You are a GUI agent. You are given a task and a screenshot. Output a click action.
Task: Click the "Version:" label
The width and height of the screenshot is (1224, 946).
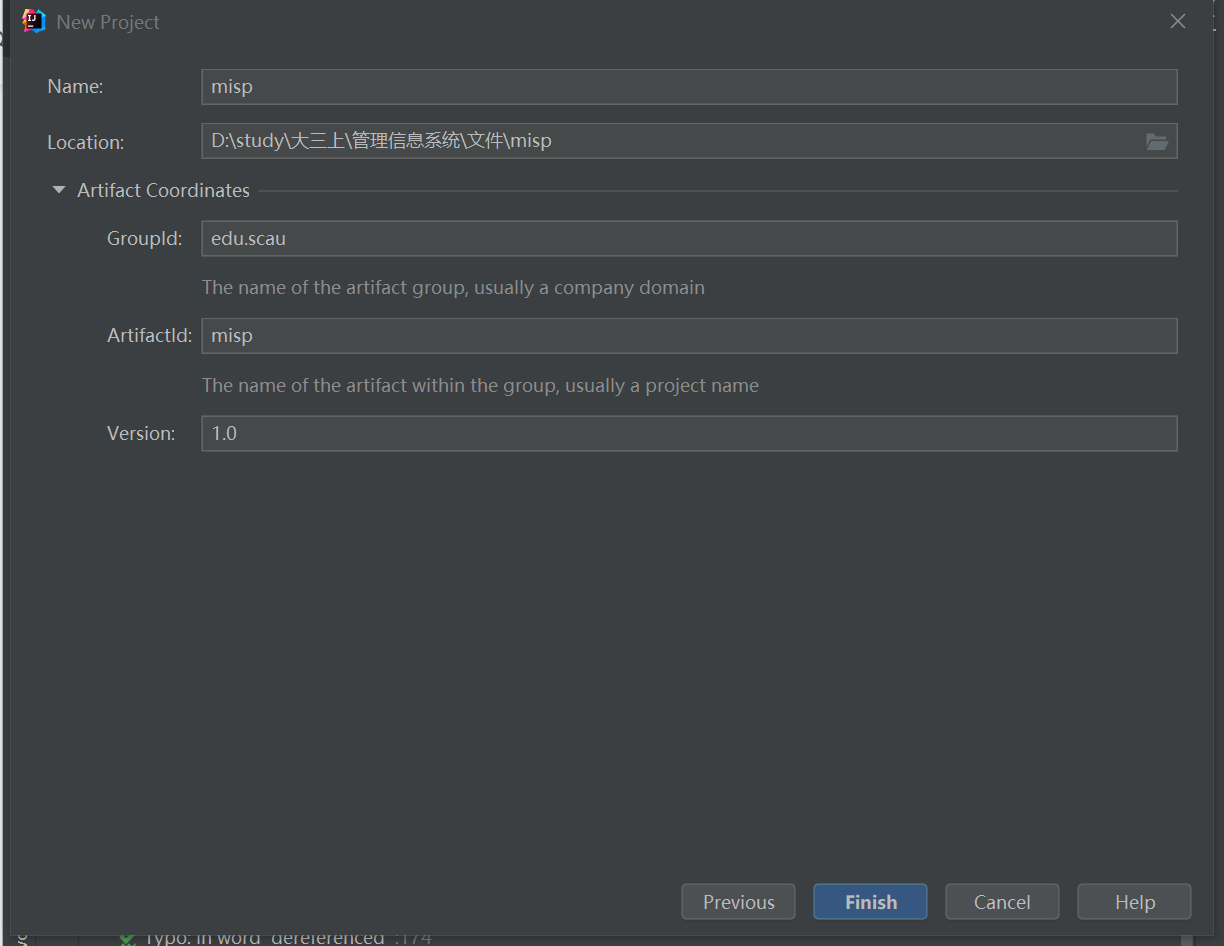141,434
